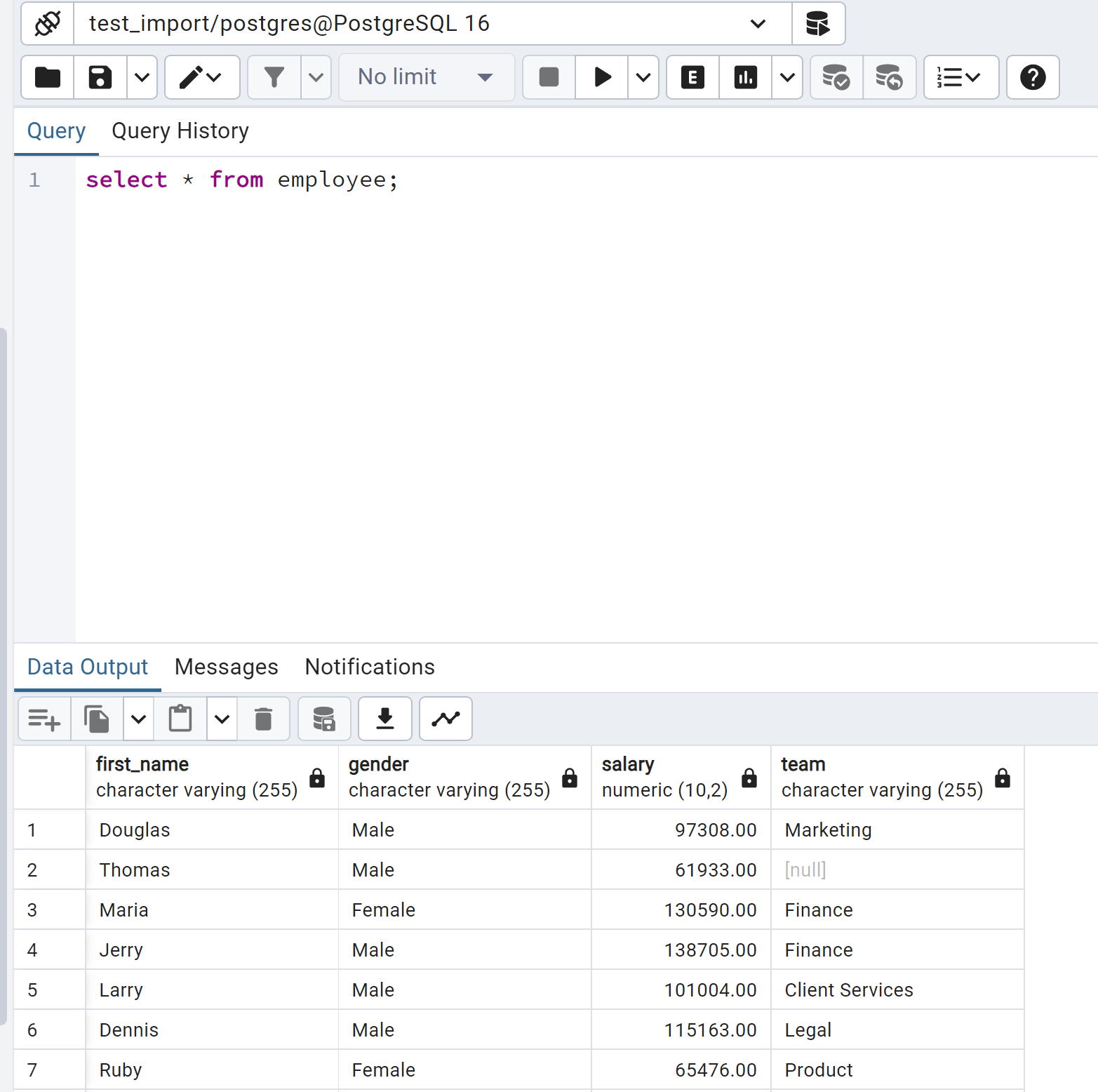Viewport: 1098px width, 1092px height.
Task: Open the graph visualizer
Action: pos(445,719)
